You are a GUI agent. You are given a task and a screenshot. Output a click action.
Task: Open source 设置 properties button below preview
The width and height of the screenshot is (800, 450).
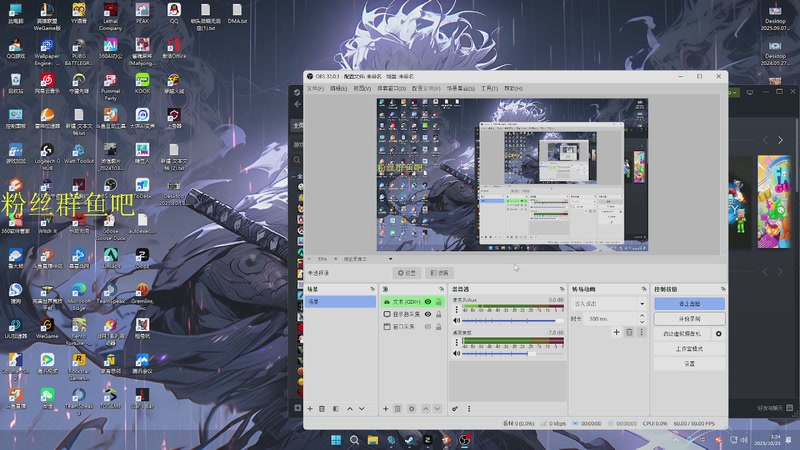click(407, 273)
